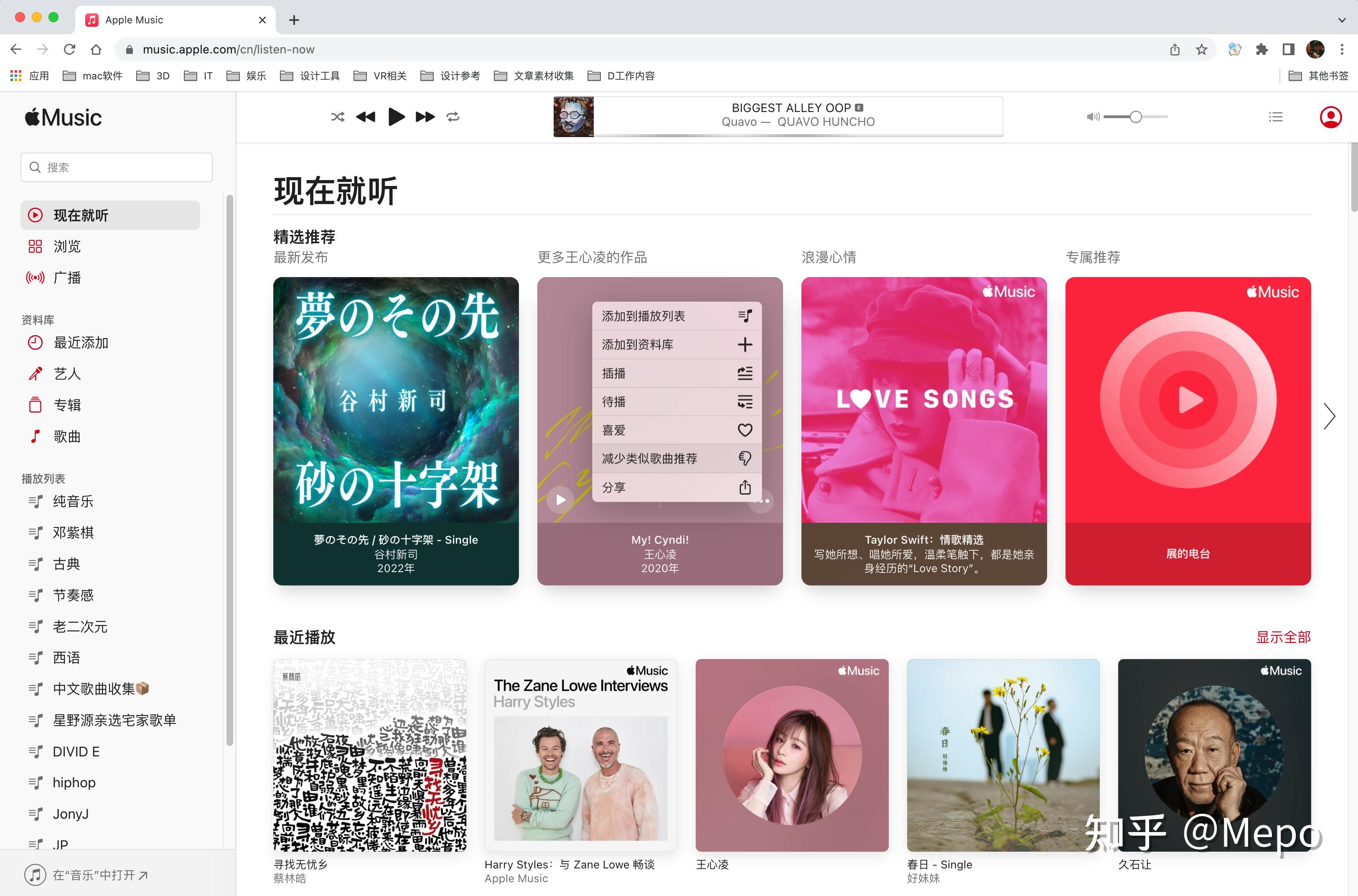The height and width of the screenshot is (896, 1358).
Task: Toggle shuffle playback
Action: click(338, 117)
